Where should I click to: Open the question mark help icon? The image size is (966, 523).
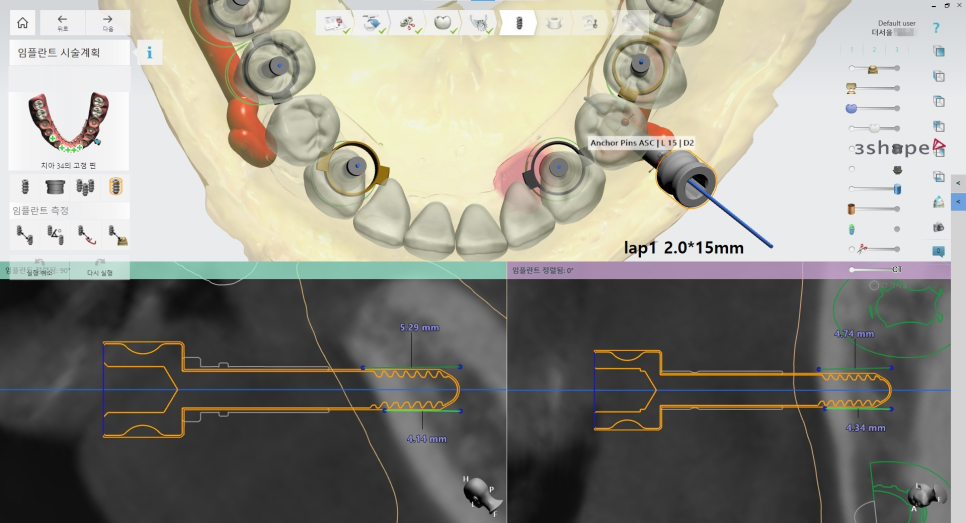point(936,28)
